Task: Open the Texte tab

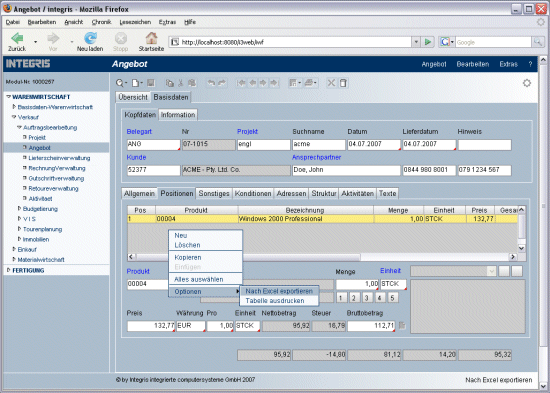Action: [388, 193]
